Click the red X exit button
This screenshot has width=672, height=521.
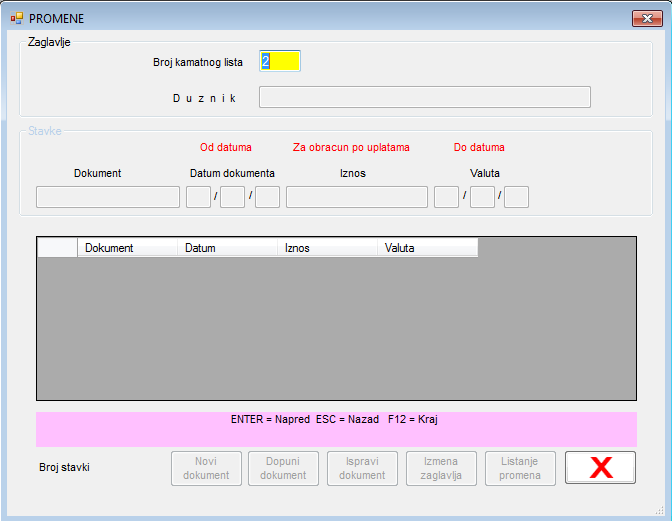[600, 468]
